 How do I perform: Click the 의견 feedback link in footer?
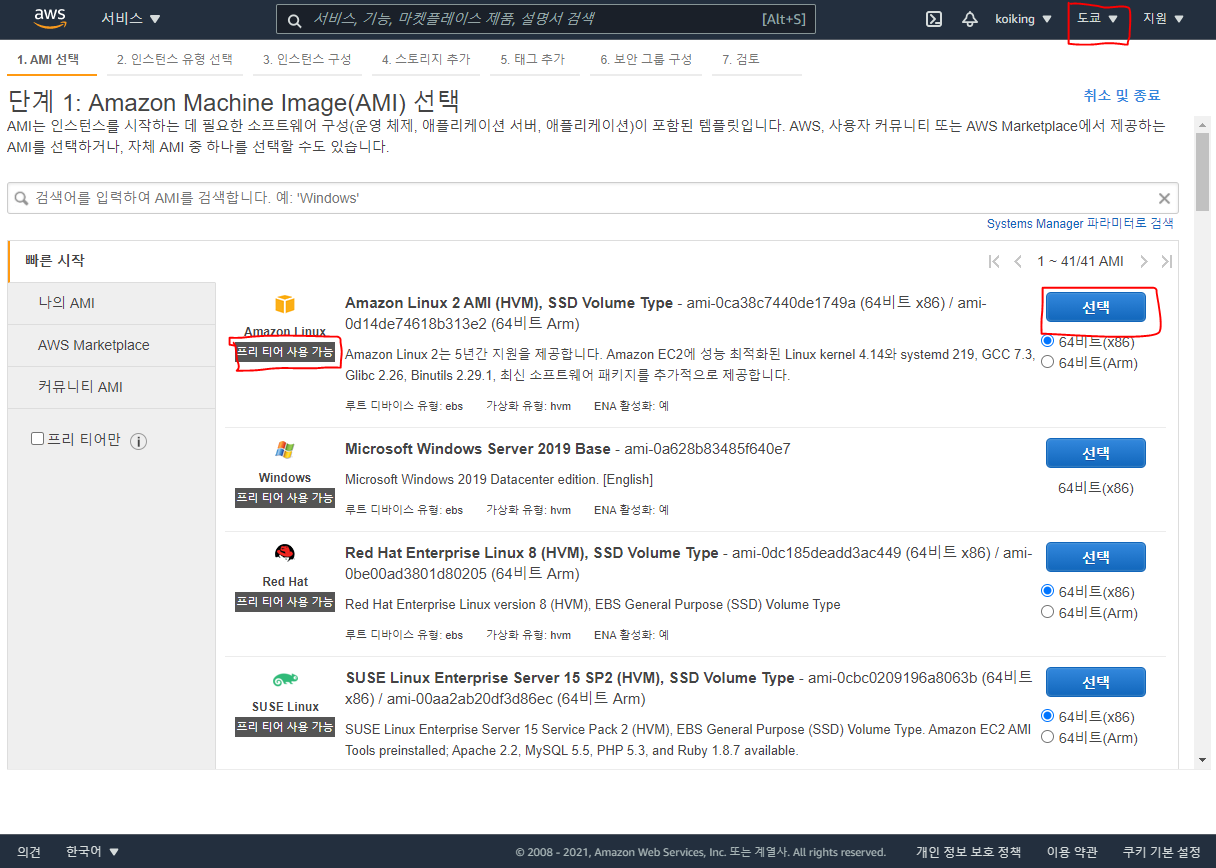coord(29,852)
